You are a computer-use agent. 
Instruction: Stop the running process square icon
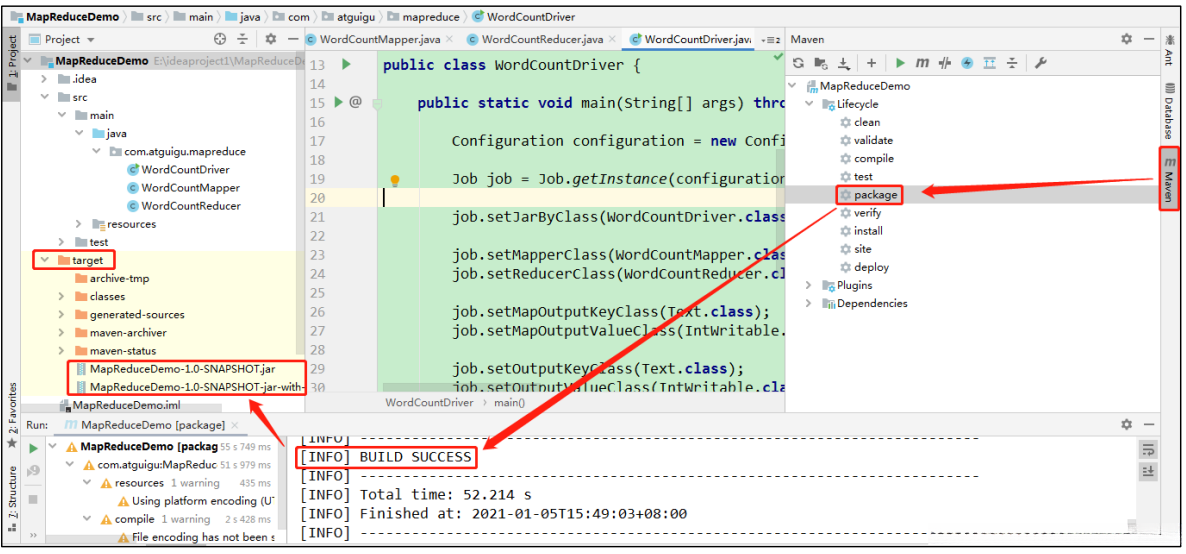33,499
